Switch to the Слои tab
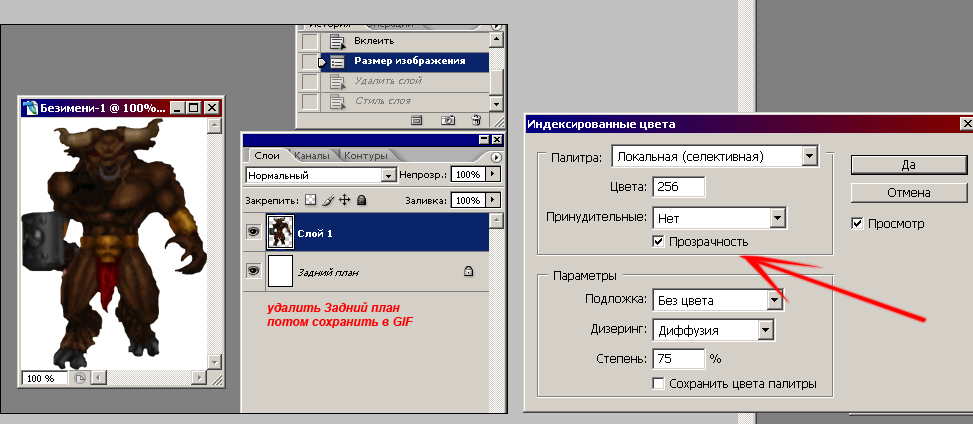Screen dimensions: 973x424 pyautogui.click(x=267, y=156)
